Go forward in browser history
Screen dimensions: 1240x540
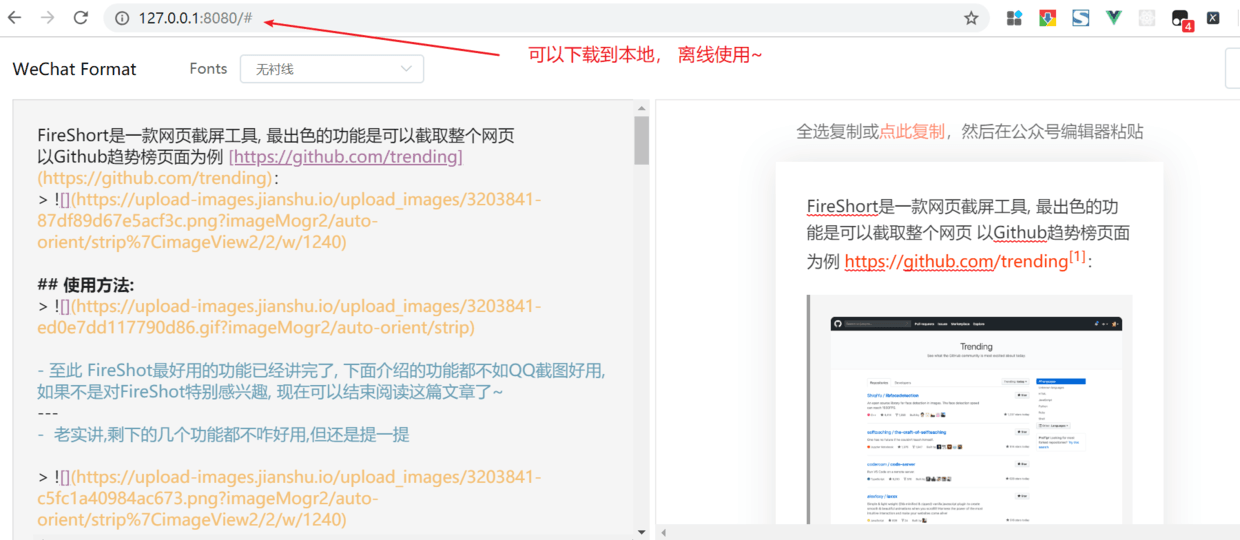48,18
